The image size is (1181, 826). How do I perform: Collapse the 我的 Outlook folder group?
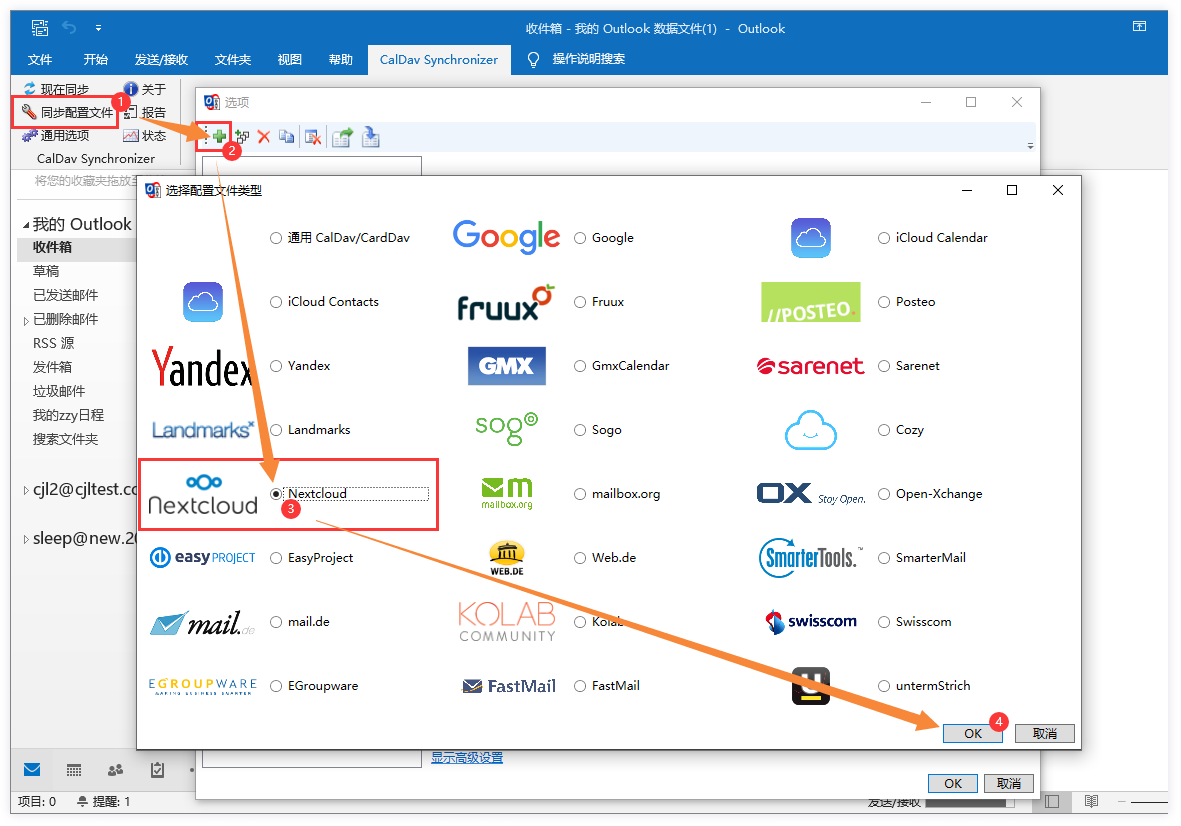coord(26,225)
